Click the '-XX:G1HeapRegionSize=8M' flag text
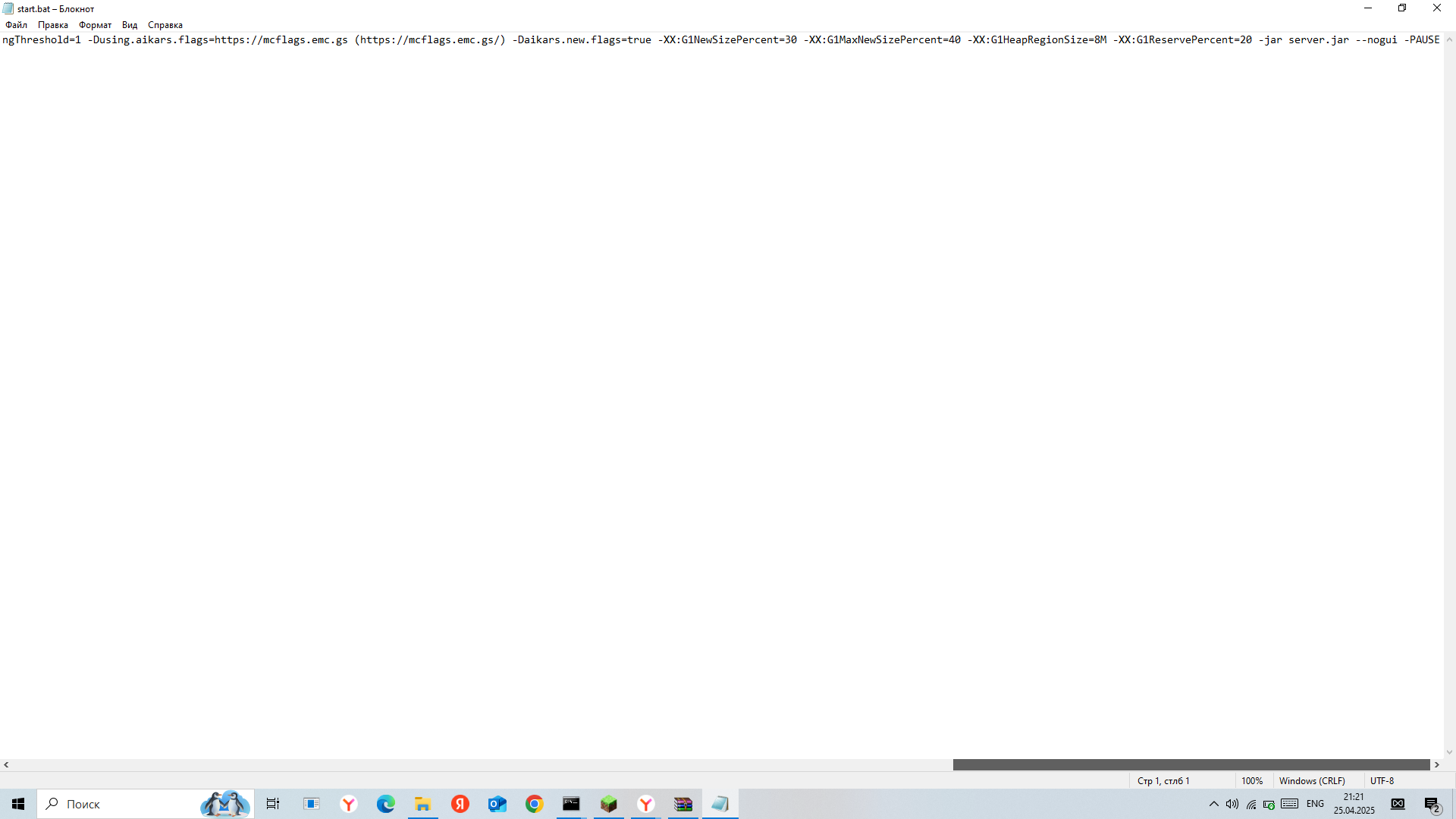 (1037, 40)
